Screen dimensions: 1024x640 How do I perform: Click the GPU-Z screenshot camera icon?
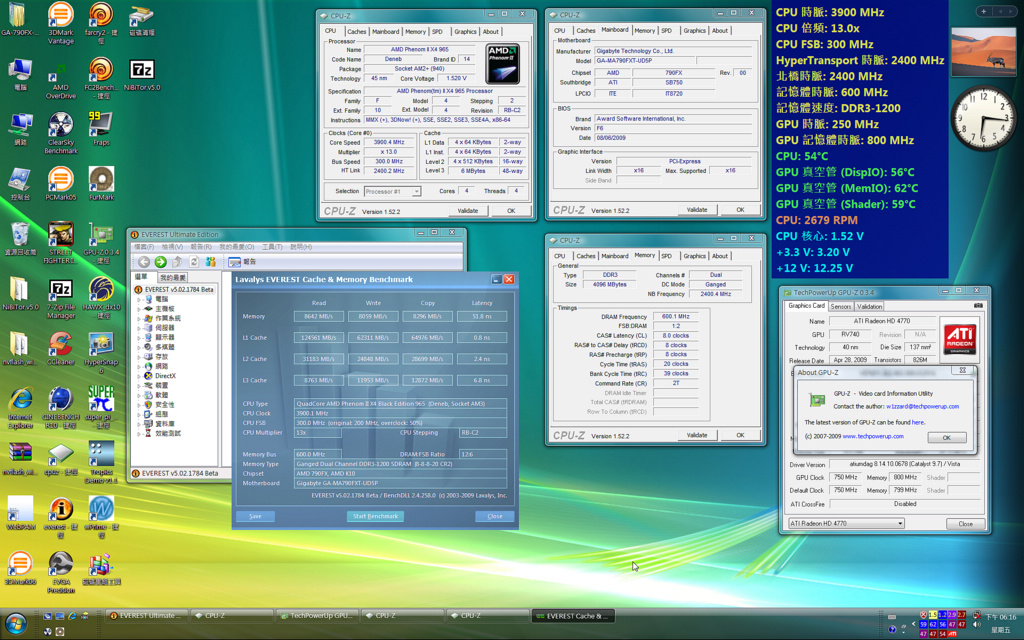pos(978,306)
